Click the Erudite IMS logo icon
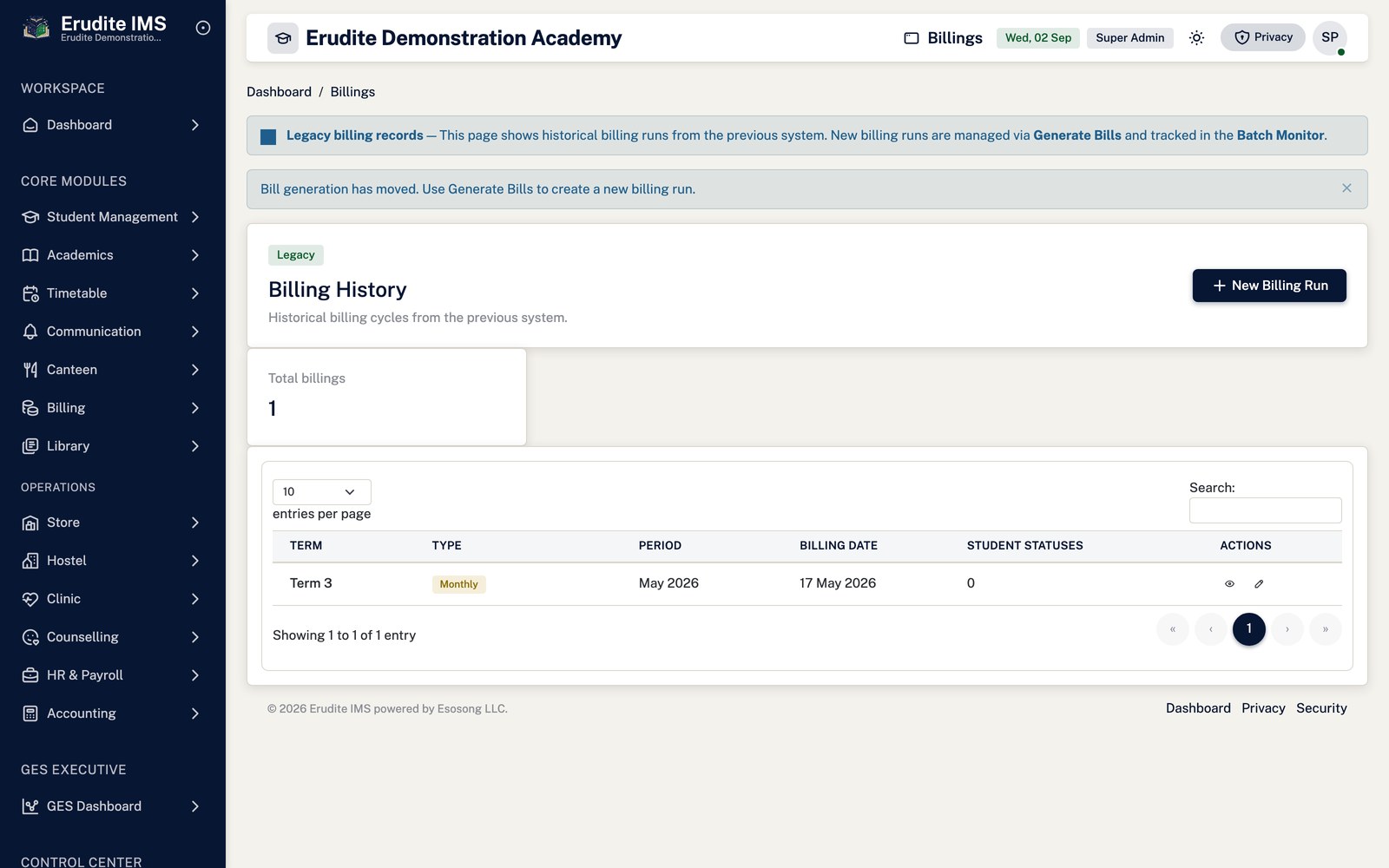 tap(36, 28)
